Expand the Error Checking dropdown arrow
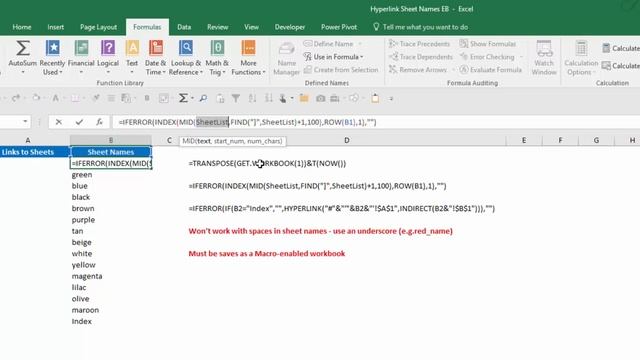640x360 pixels. click(x=521, y=57)
